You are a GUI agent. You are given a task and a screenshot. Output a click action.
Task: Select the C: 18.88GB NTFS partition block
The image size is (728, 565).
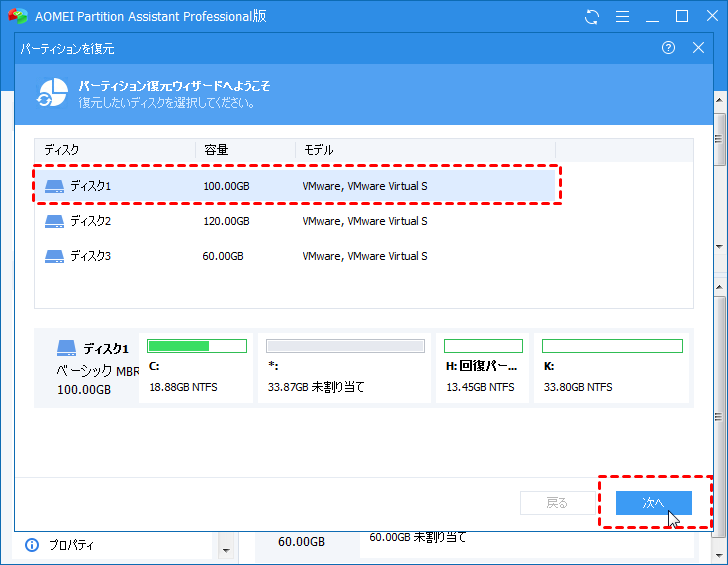[196, 367]
